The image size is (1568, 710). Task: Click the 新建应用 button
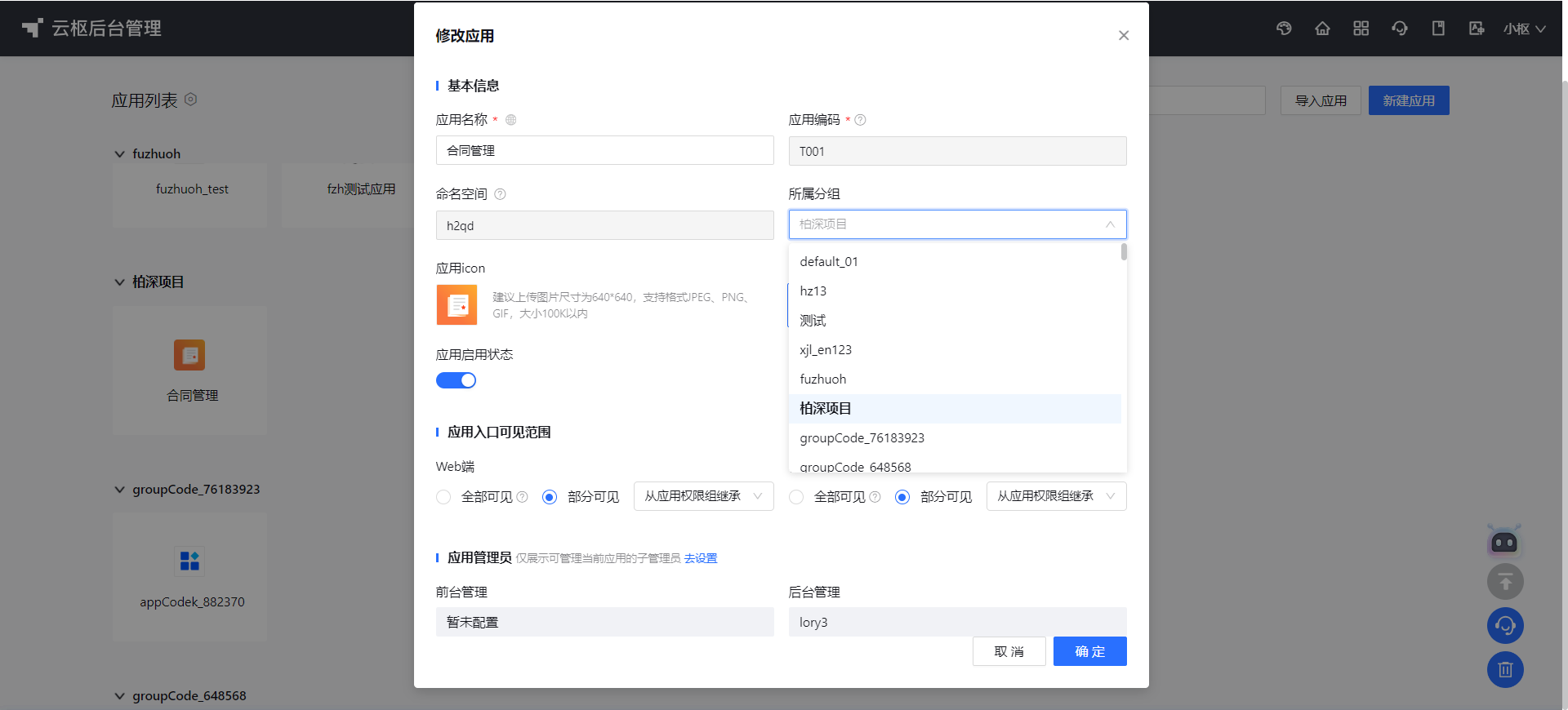coord(1409,100)
